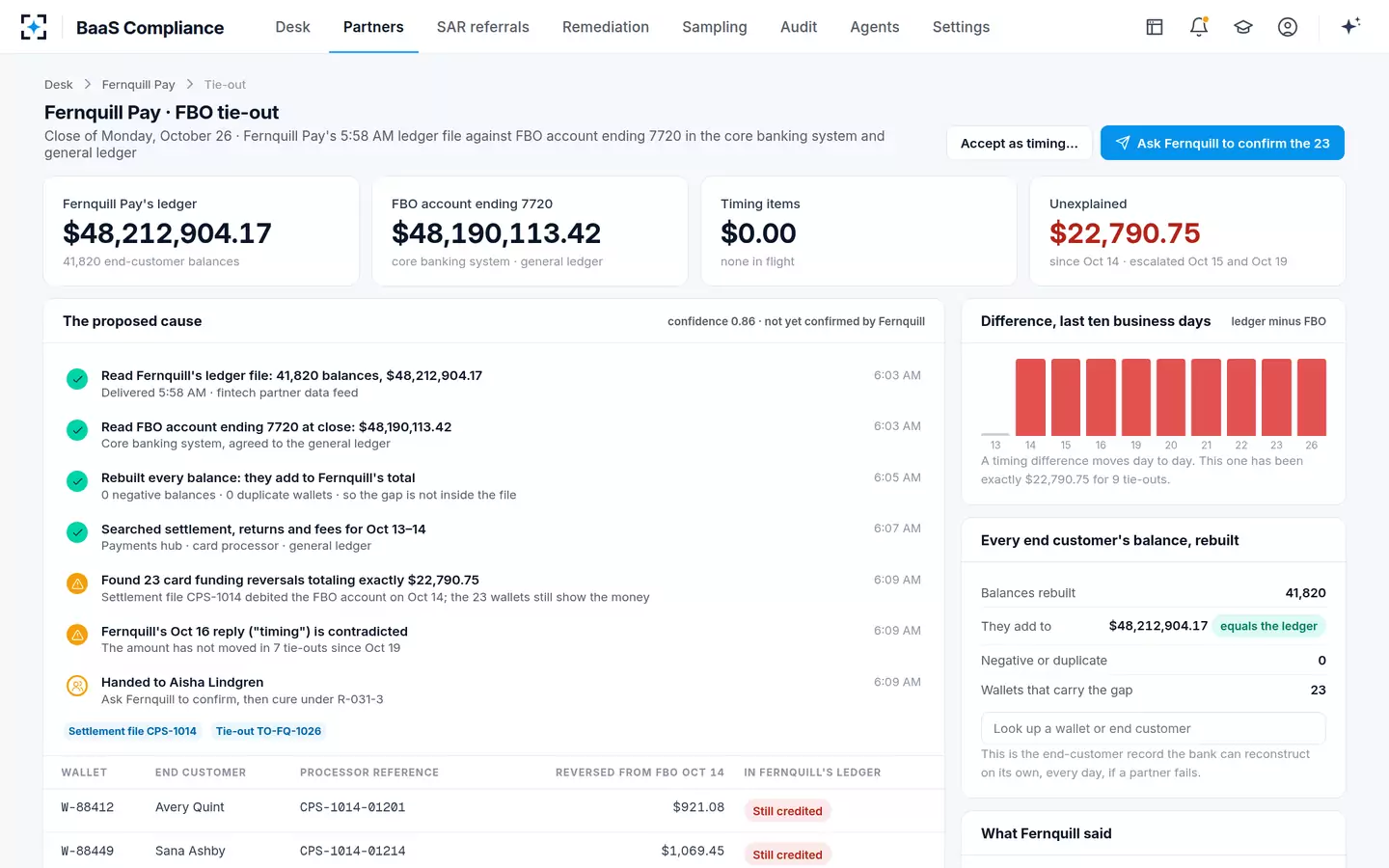Switch to the Desk tab
Screen dimensions: 1389x868
point(292,27)
